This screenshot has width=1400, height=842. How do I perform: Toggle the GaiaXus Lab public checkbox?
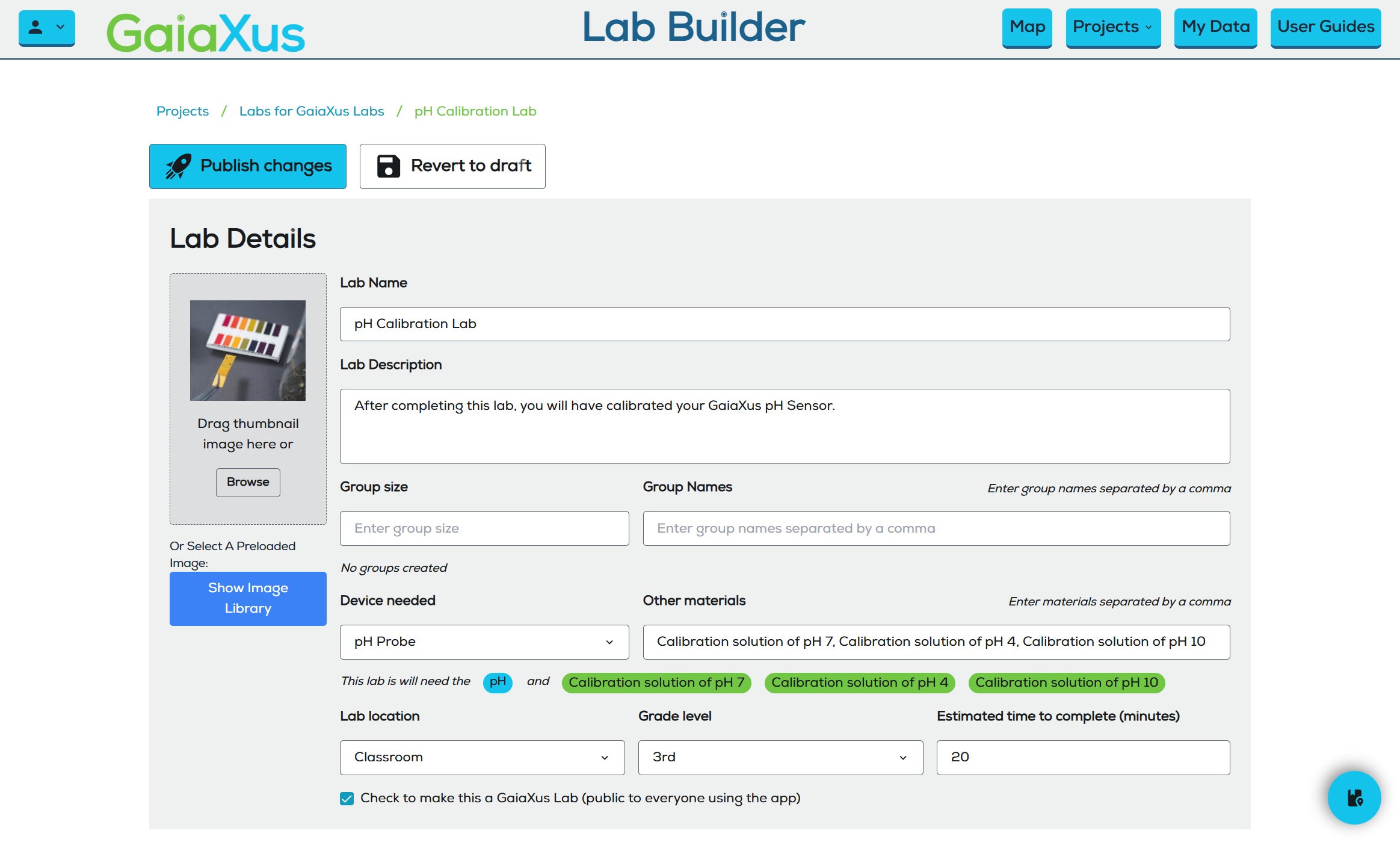click(x=347, y=799)
